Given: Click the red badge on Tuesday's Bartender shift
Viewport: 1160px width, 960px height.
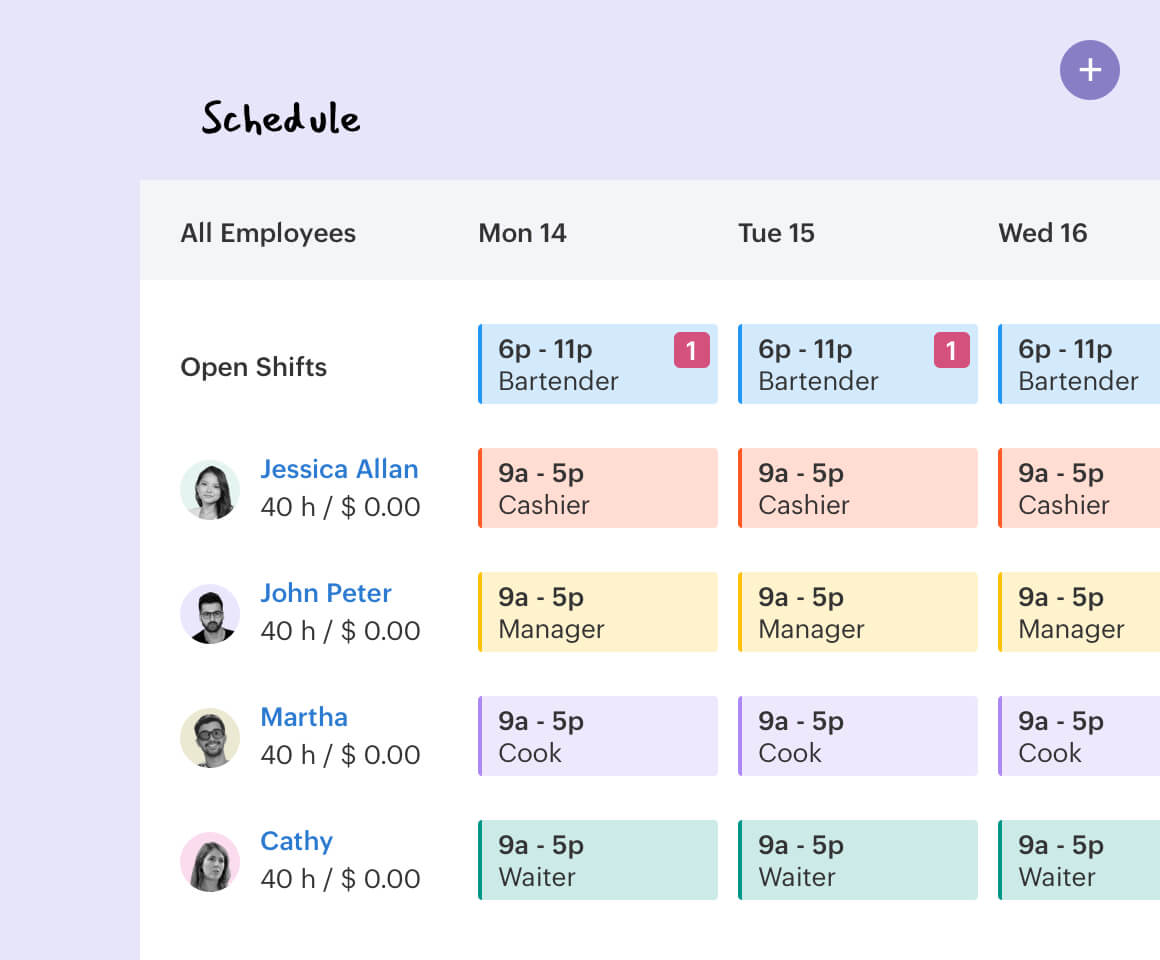Looking at the screenshot, I should 951,350.
